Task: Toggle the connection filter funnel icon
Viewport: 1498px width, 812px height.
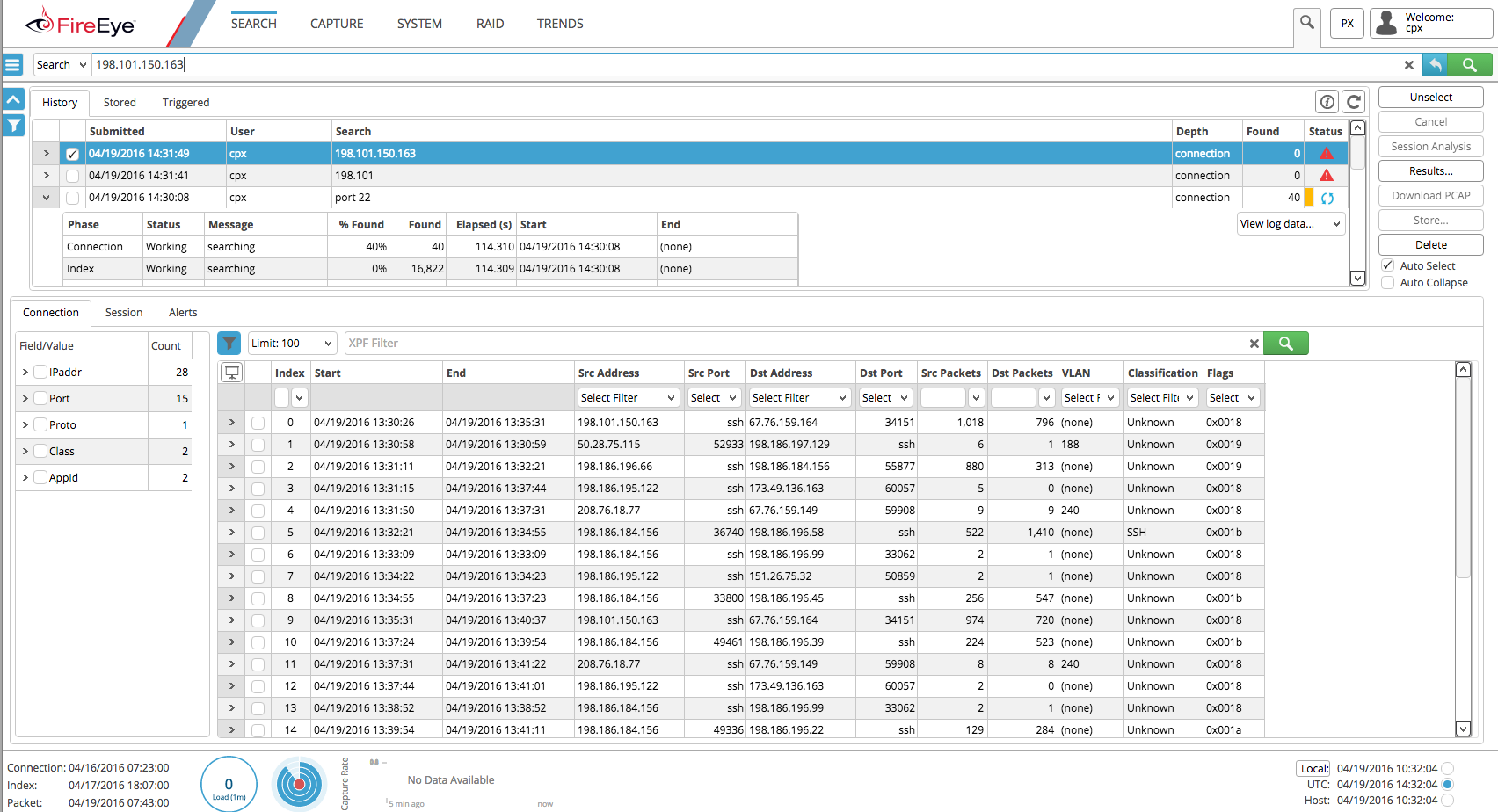Action: pyautogui.click(x=229, y=343)
